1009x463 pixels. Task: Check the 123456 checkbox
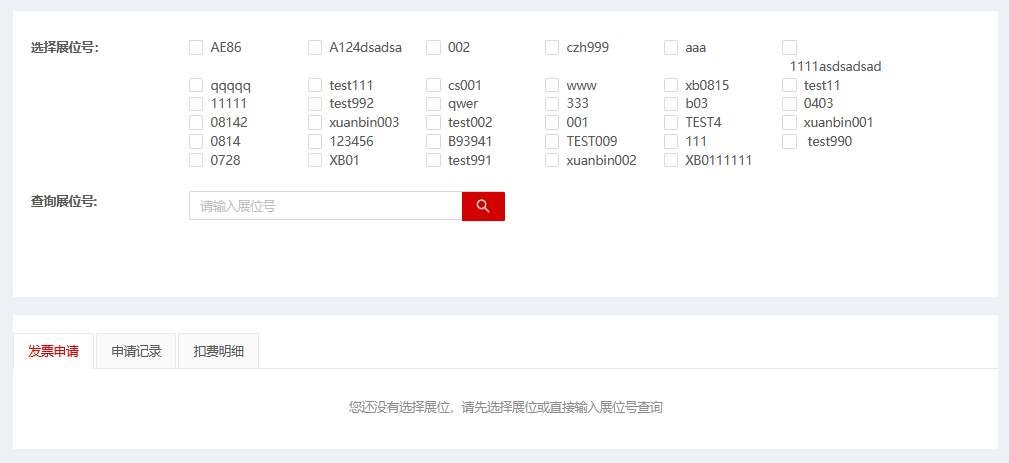click(315, 141)
